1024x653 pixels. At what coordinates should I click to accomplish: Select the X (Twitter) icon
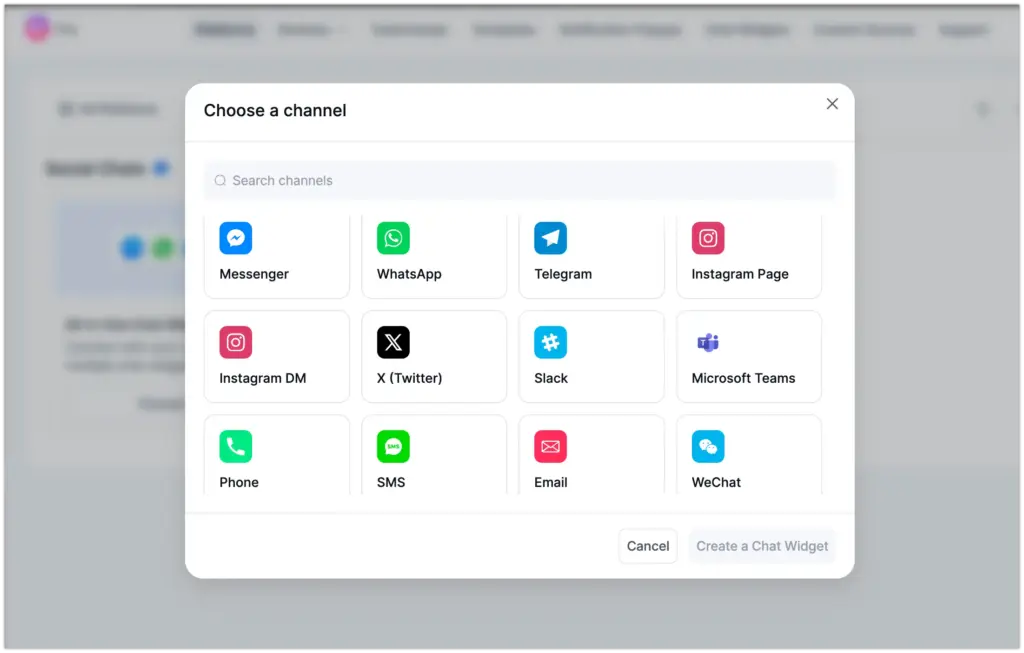(x=393, y=342)
